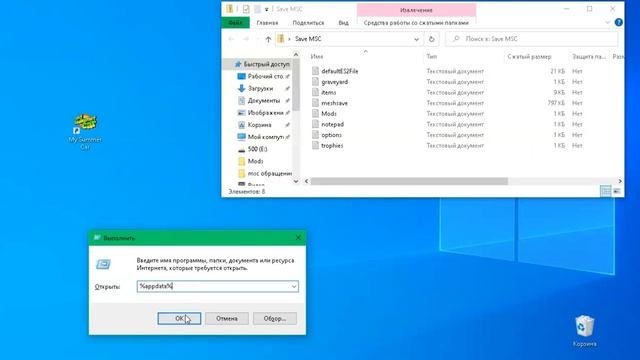Sort files by the Защита па... column
Screen dimensions: 640x360
point(589,56)
